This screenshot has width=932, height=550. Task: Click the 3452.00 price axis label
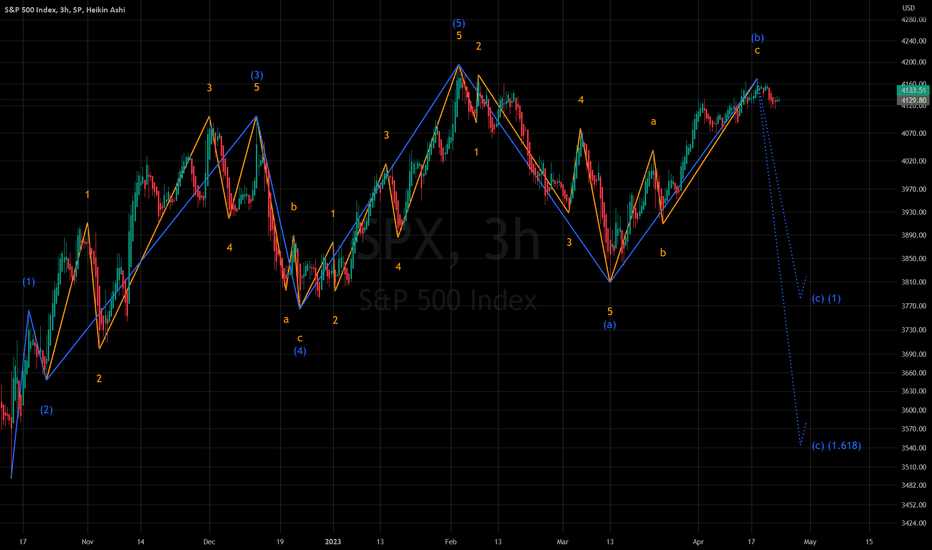(x=914, y=505)
